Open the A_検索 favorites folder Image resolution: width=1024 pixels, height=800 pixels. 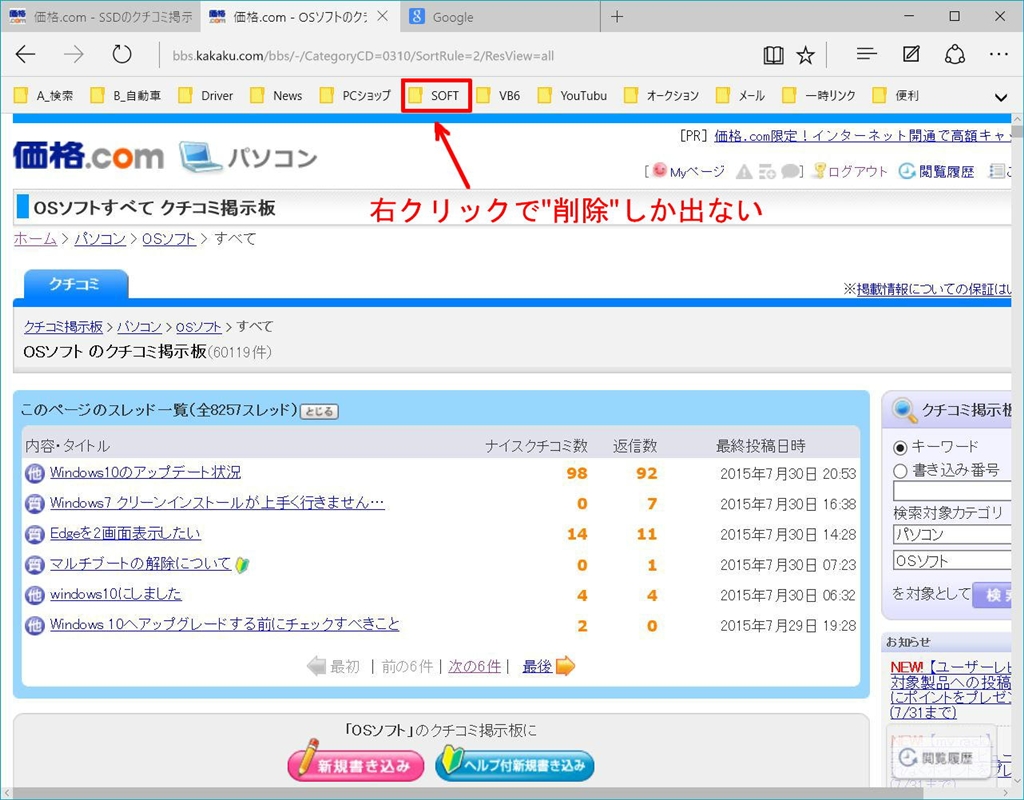coord(44,96)
